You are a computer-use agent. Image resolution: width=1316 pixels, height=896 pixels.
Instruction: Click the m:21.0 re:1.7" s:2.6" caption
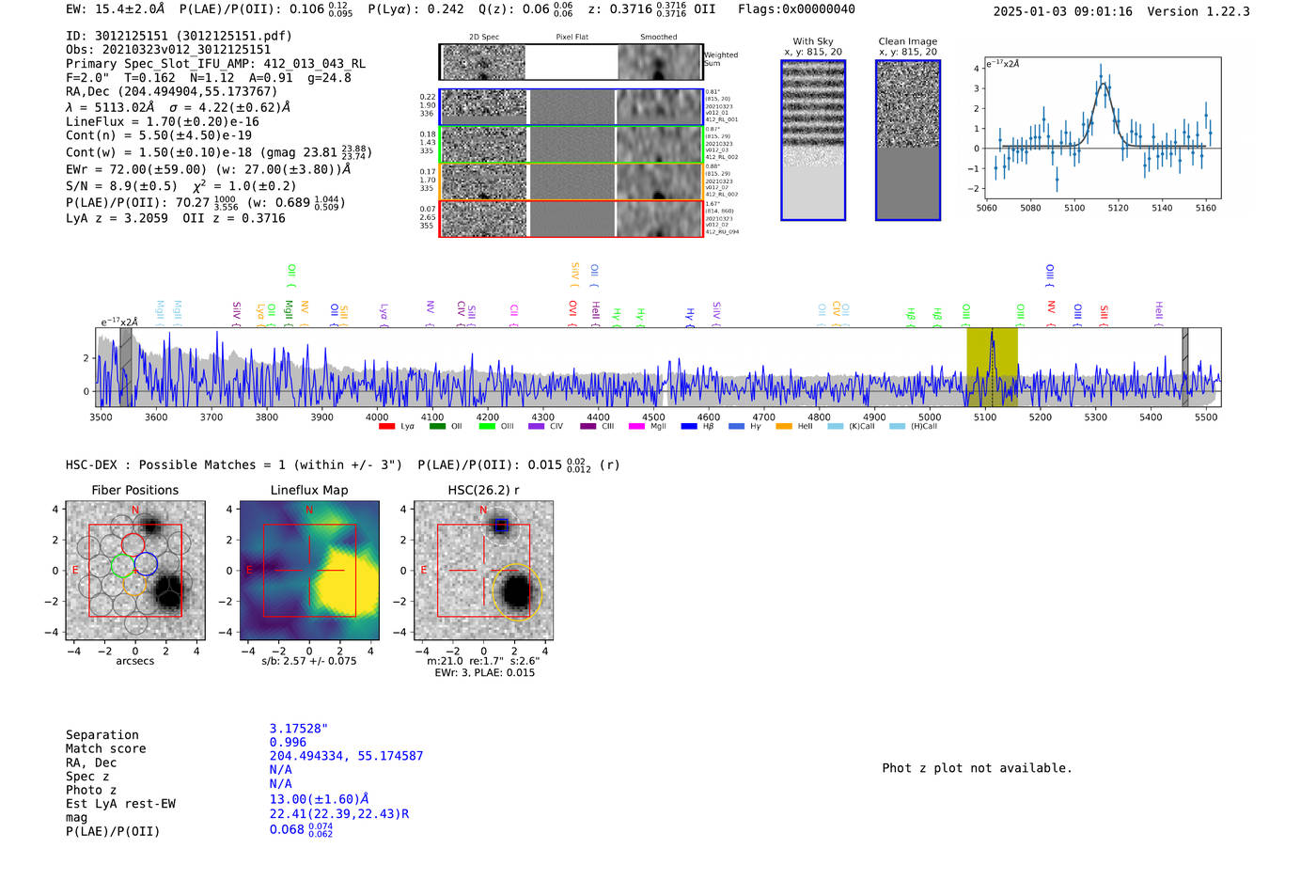pyautogui.click(x=484, y=661)
